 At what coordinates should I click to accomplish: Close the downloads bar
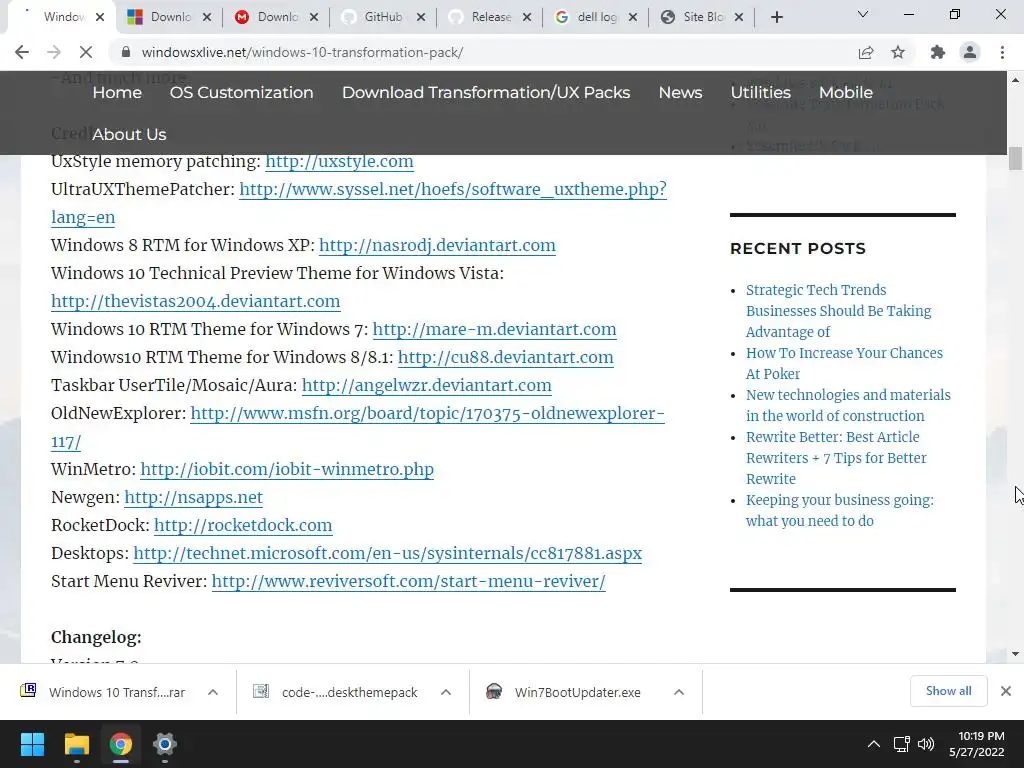tap(1006, 691)
